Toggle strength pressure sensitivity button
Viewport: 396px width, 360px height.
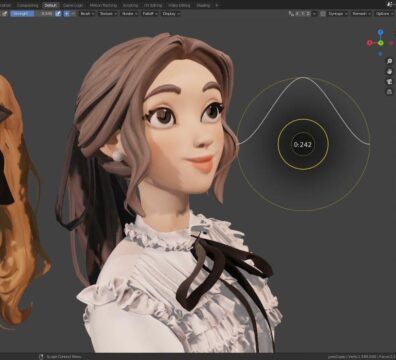[x=58, y=14]
